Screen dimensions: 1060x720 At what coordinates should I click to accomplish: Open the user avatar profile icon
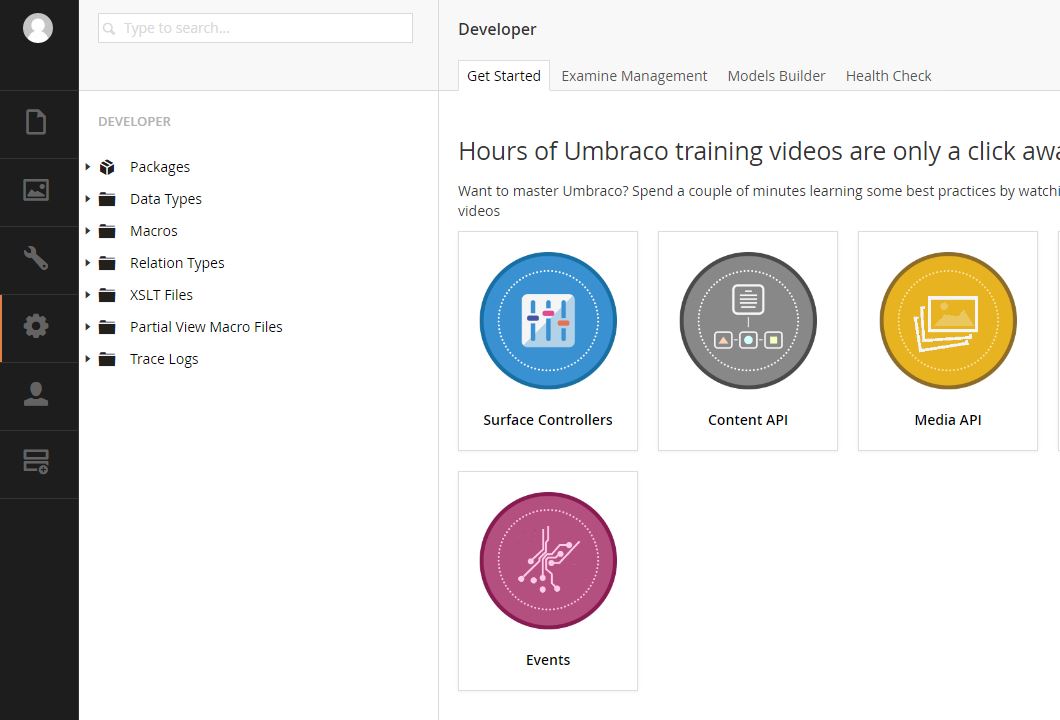[x=38, y=28]
